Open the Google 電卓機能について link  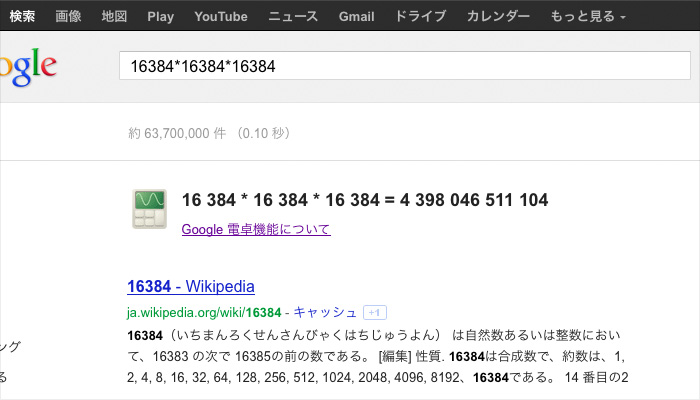(256, 229)
